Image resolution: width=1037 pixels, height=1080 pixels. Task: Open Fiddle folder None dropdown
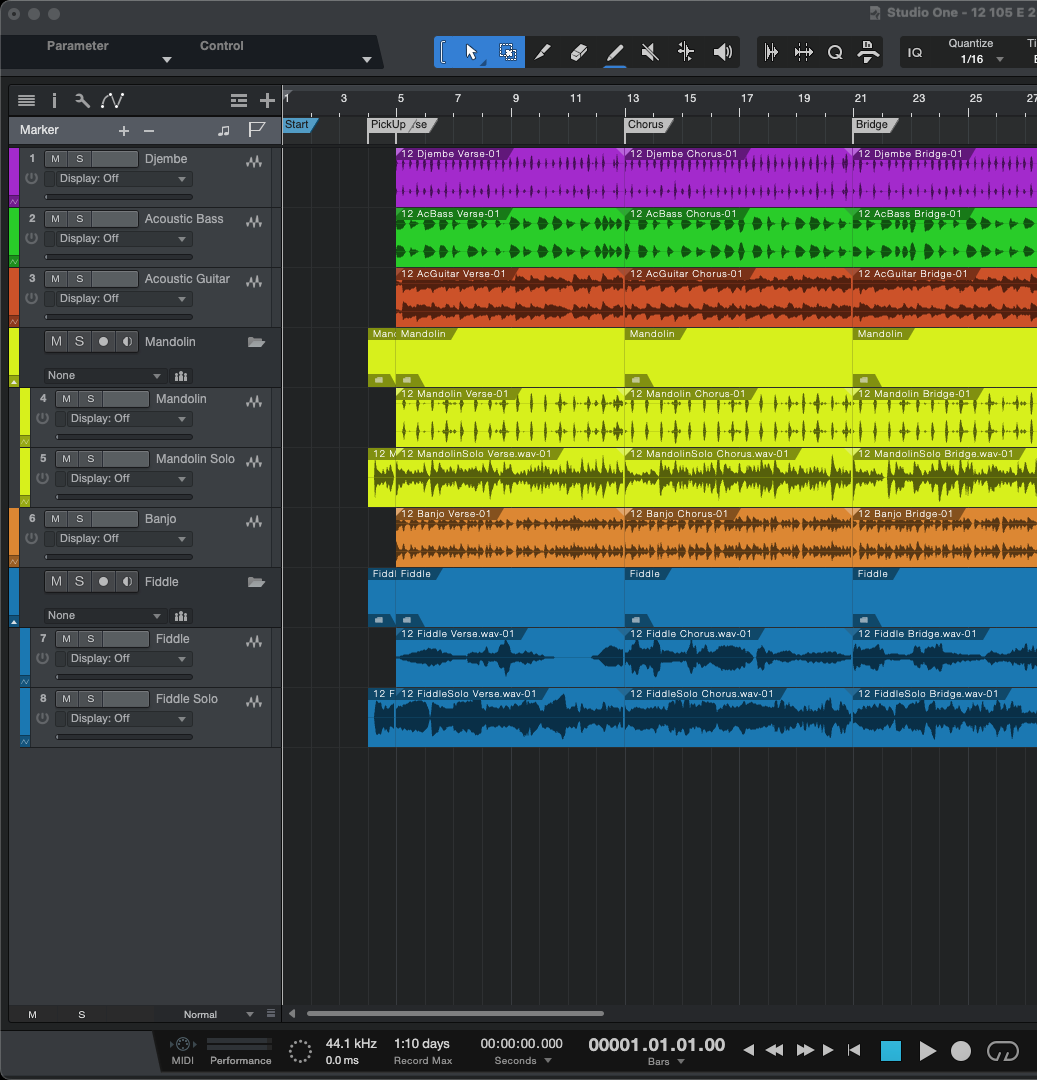105,616
